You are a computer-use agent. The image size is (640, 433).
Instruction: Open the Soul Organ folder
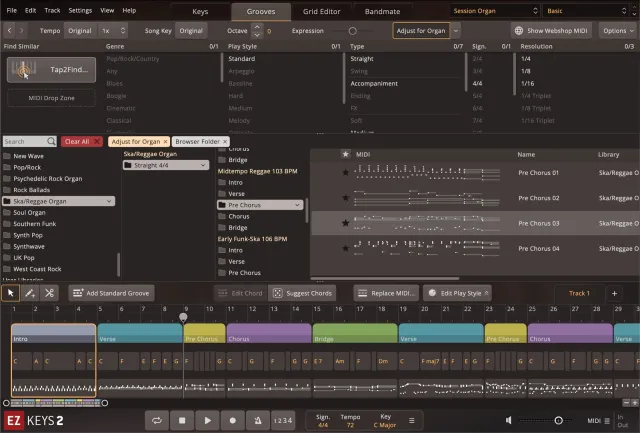point(29,212)
